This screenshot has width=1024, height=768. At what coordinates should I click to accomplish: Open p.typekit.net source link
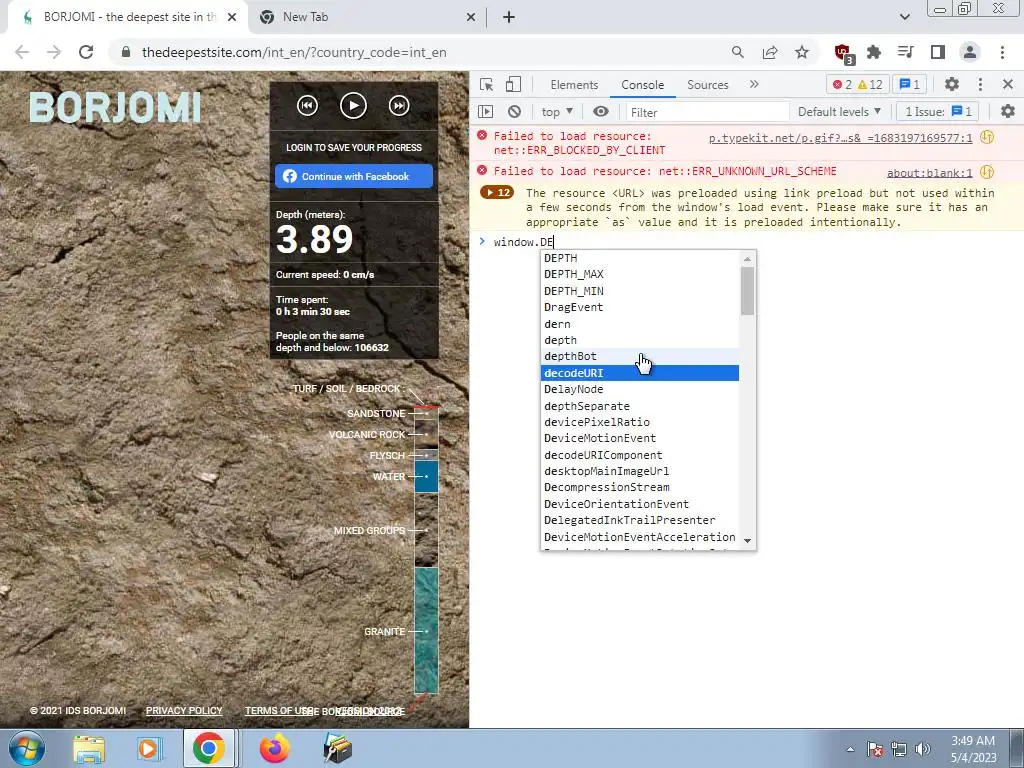840,138
